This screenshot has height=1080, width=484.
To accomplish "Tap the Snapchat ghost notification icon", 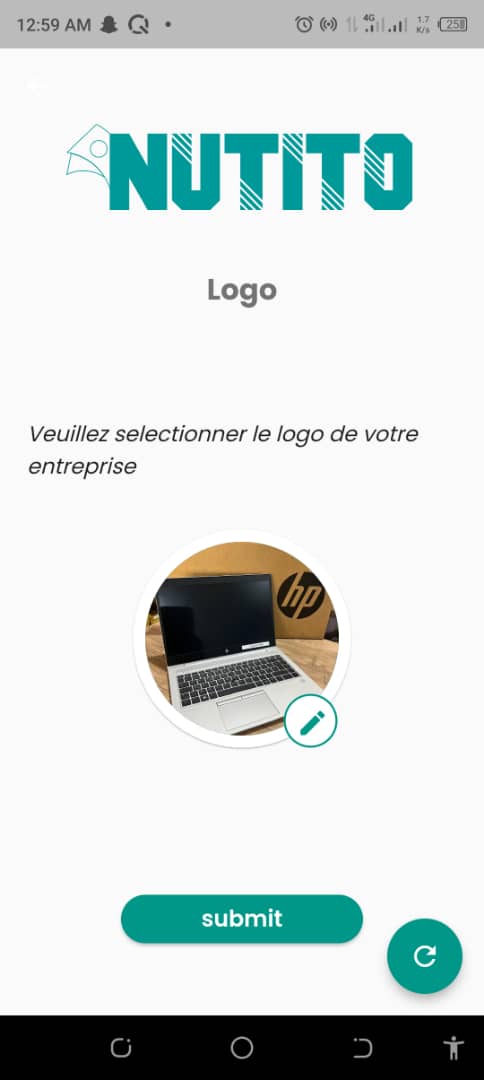I will pos(109,25).
